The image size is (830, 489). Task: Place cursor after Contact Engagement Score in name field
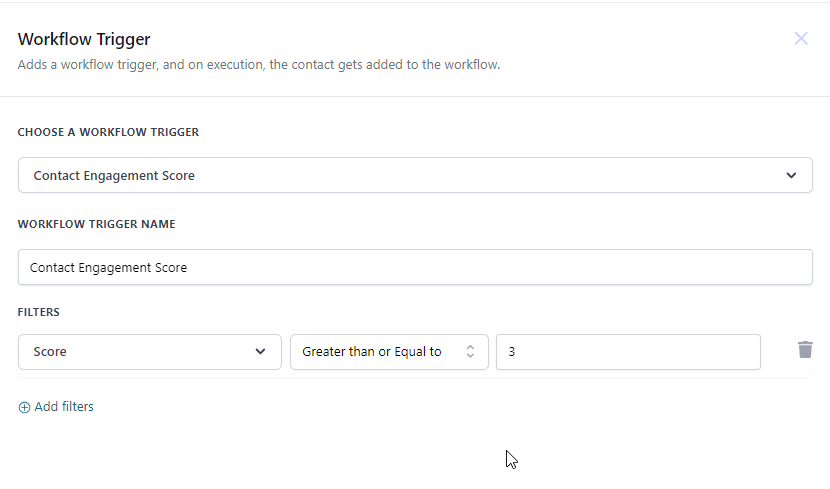pyautogui.click(x=189, y=268)
